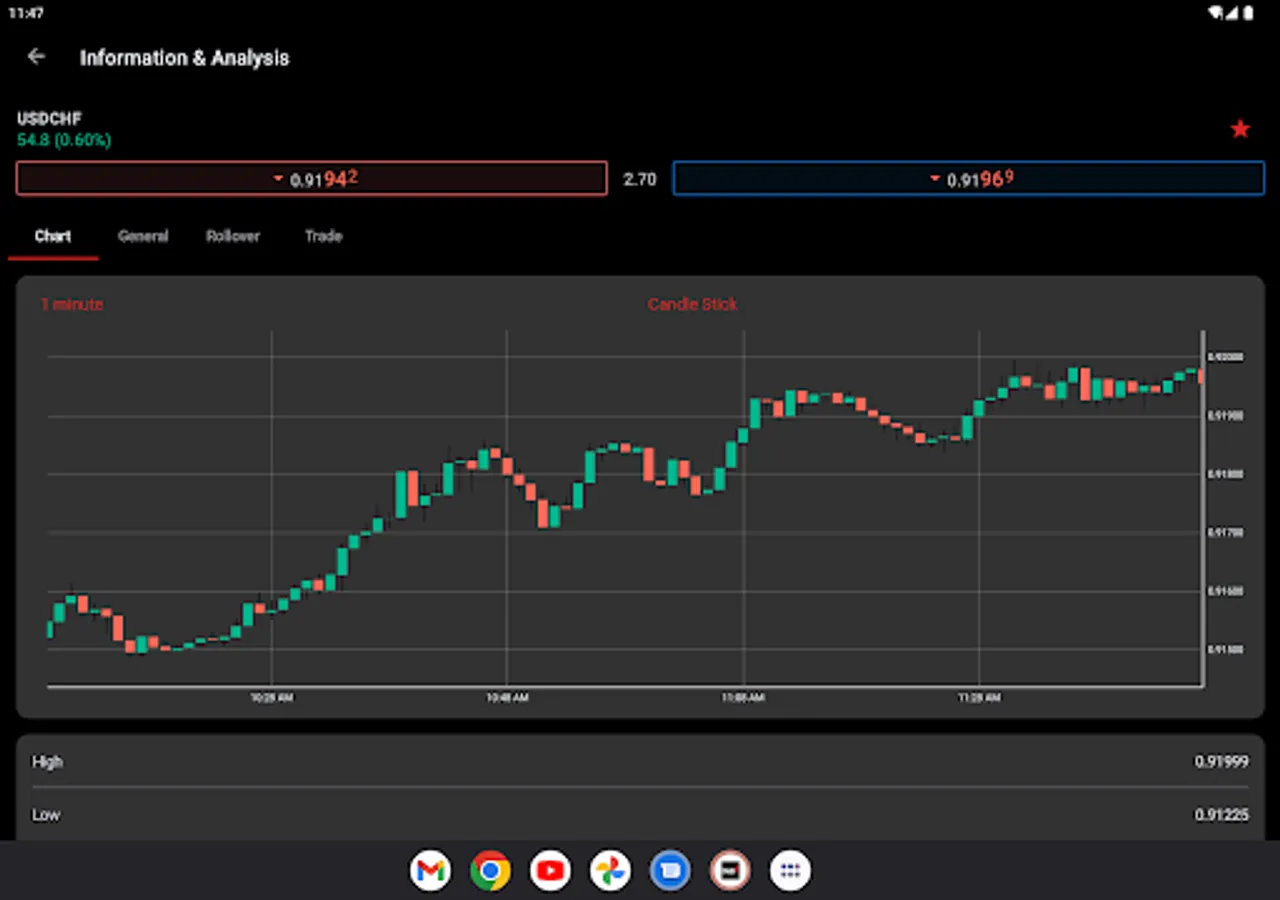
Task: Change the Candle Stick chart type
Action: (692, 304)
